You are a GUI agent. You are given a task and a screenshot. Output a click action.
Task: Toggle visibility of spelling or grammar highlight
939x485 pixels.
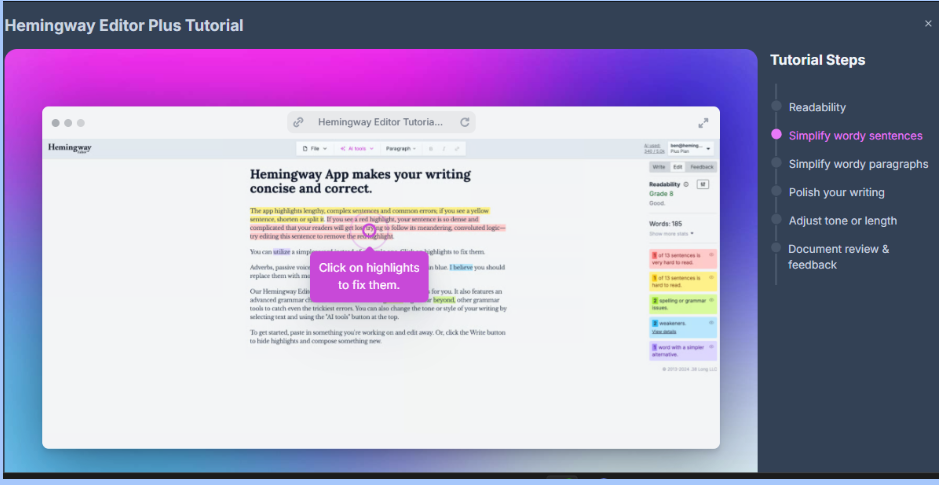[711, 300]
